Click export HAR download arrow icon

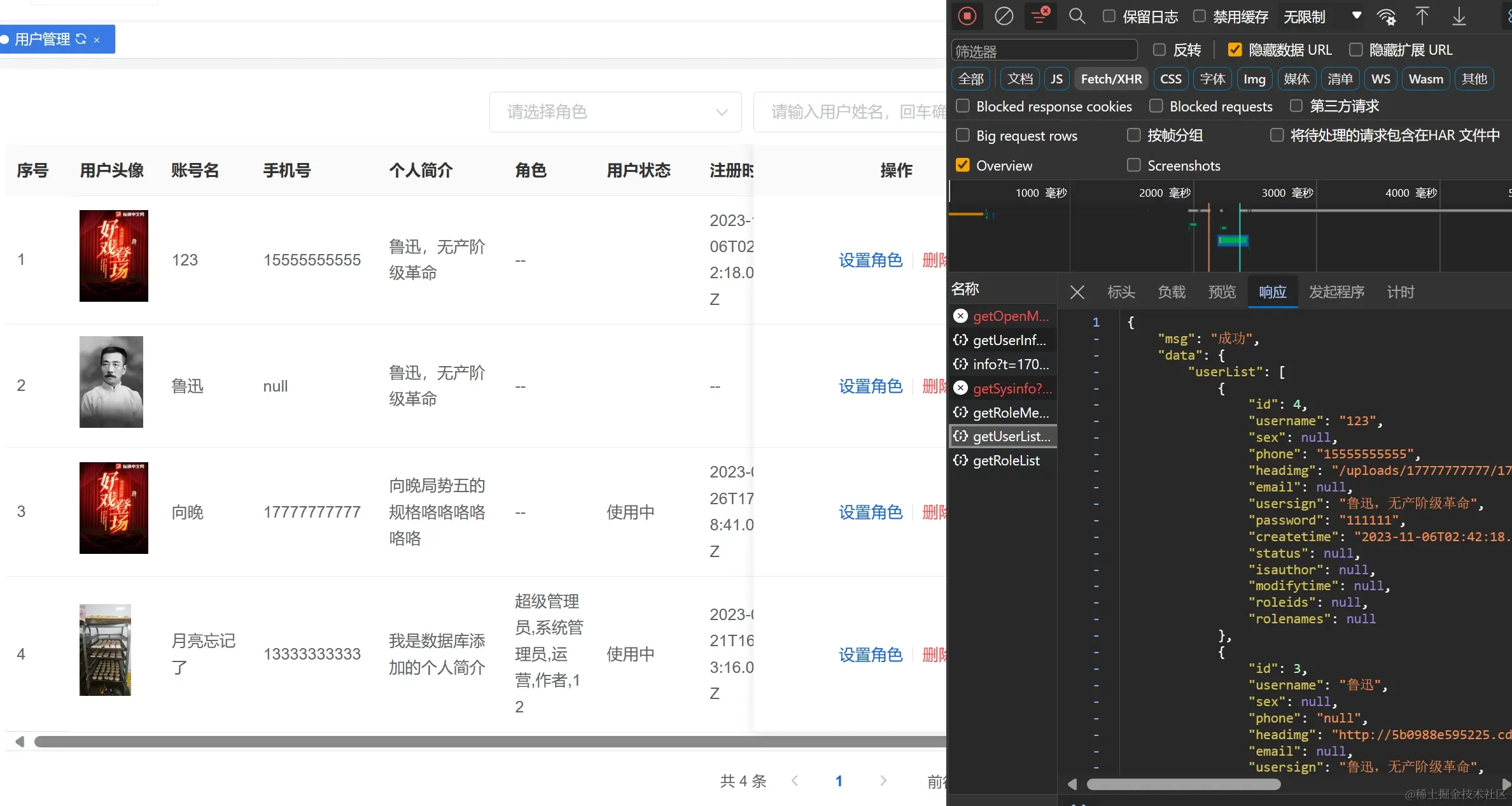click(x=1459, y=16)
